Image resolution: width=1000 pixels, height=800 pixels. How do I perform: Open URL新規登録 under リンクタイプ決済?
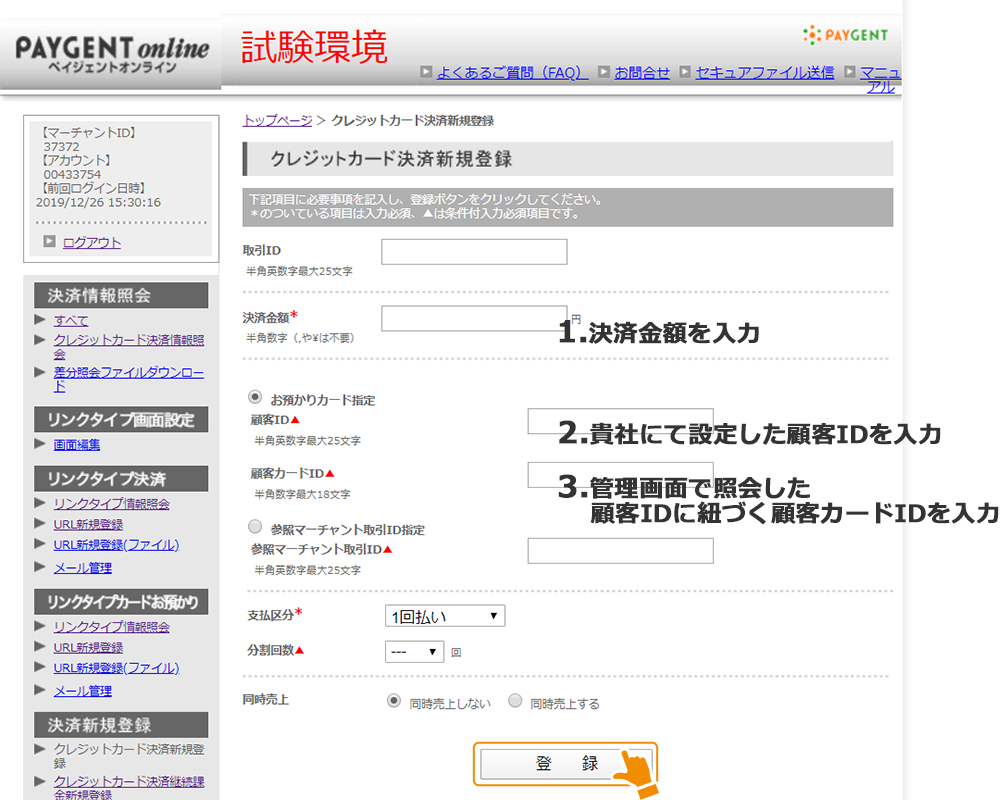(x=88, y=524)
